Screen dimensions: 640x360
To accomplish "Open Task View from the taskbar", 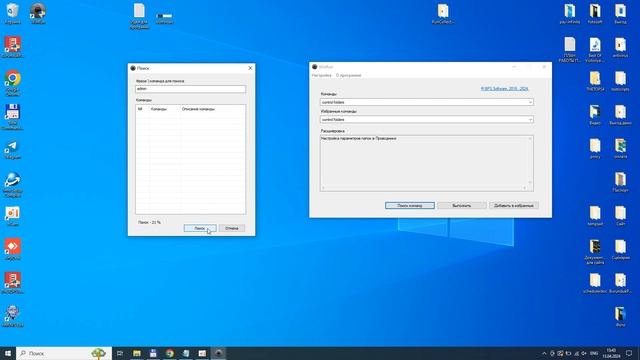I will (120, 353).
